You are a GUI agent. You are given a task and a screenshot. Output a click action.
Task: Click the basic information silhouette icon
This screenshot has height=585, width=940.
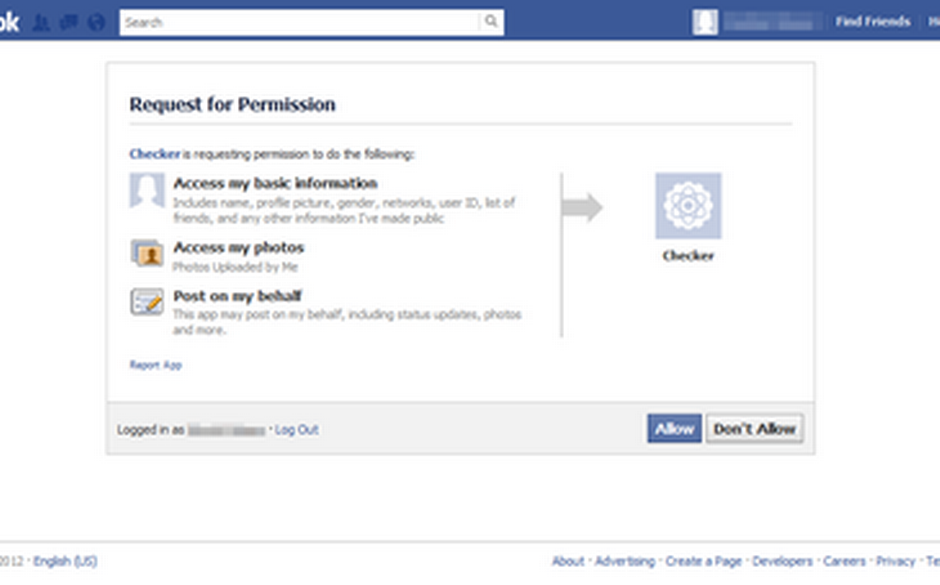click(147, 191)
